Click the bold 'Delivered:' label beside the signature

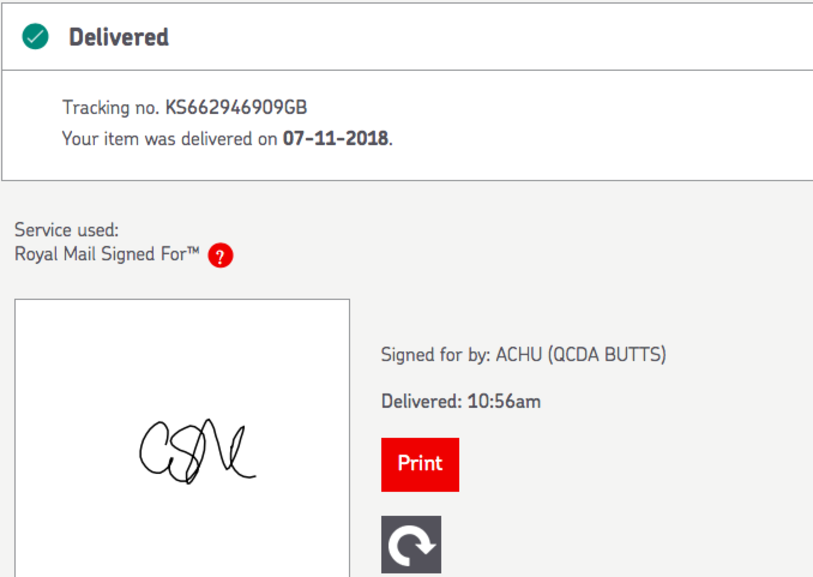[421, 402]
